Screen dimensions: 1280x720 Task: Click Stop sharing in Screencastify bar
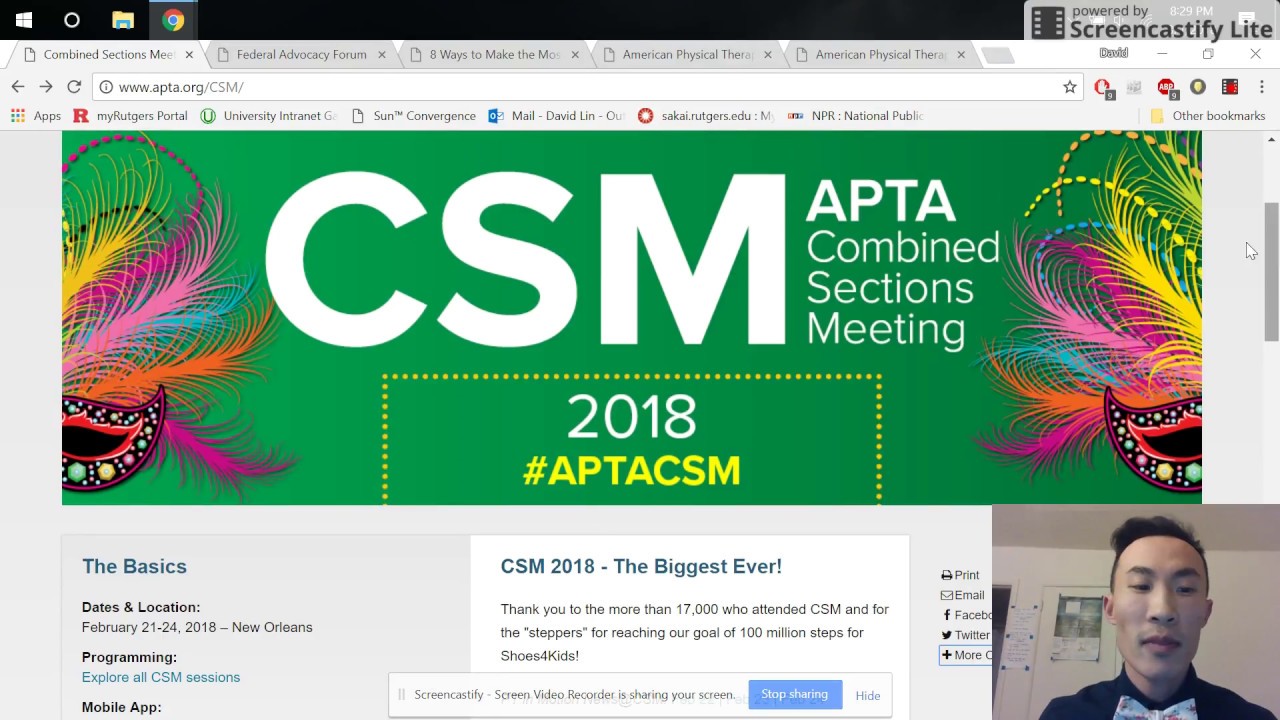point(794,694)
